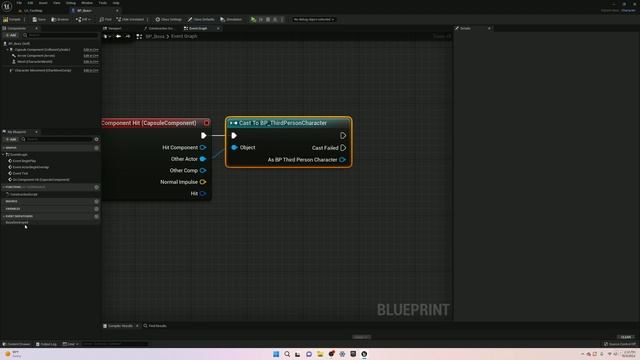Open the Help menu
640x360 pixels.
[x=116, y=3]
